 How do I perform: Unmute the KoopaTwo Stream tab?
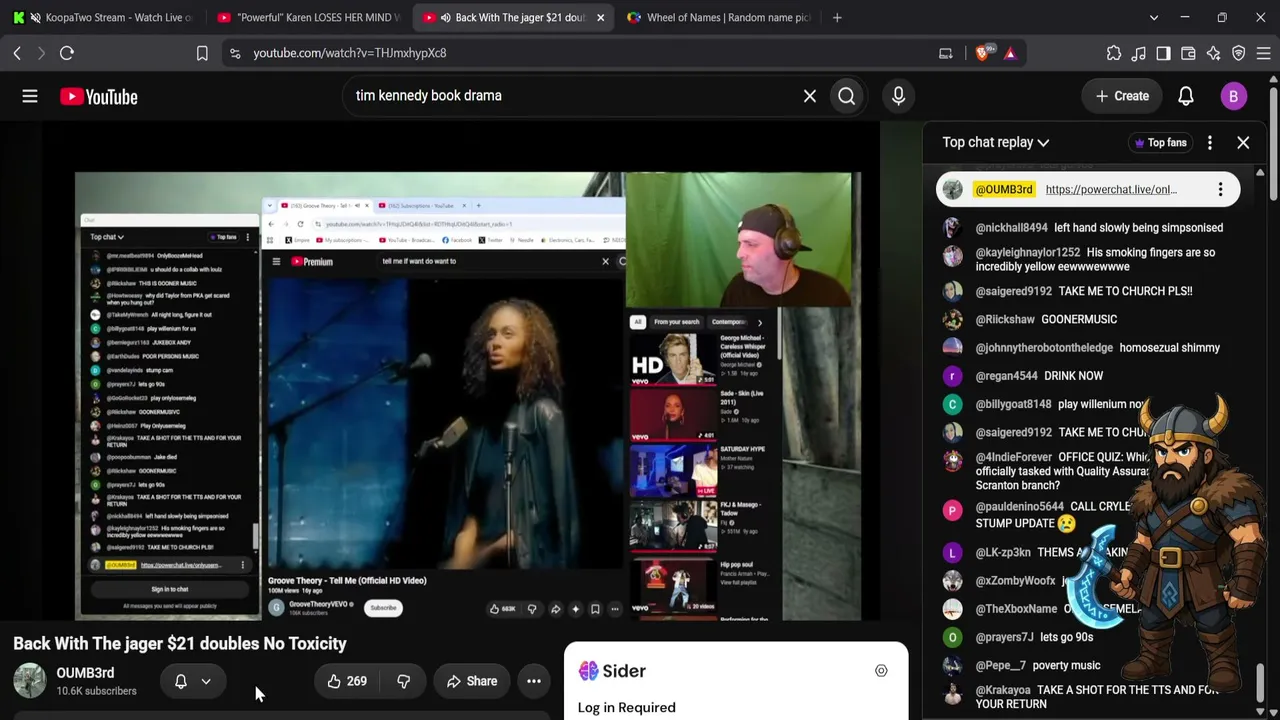36,17
